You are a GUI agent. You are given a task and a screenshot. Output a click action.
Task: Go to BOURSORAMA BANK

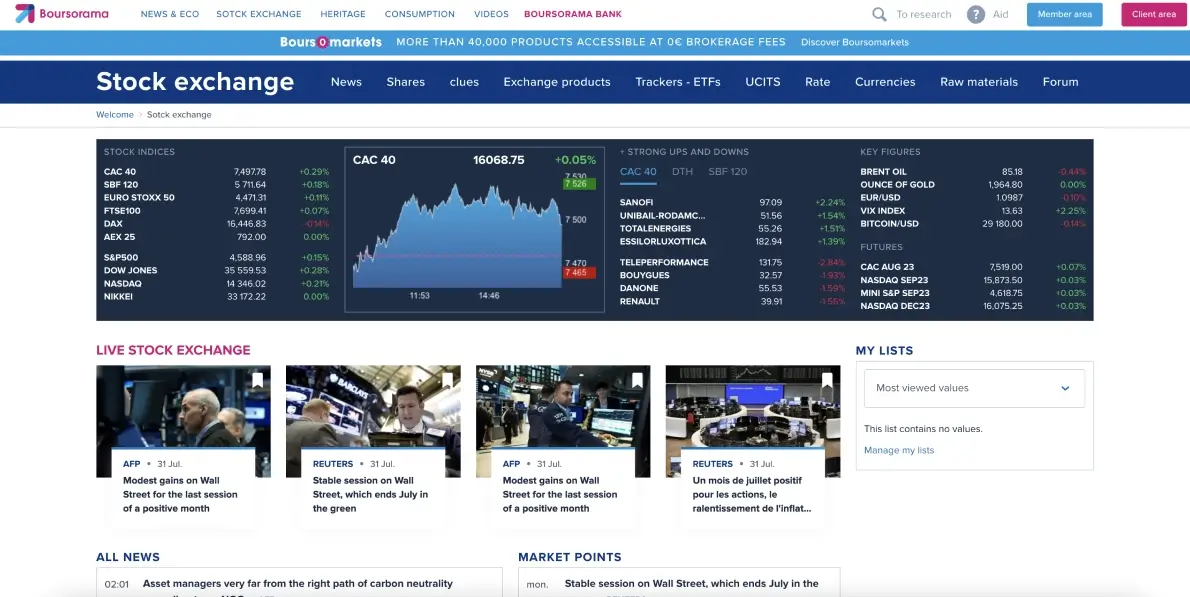click(x=573, y=14)
